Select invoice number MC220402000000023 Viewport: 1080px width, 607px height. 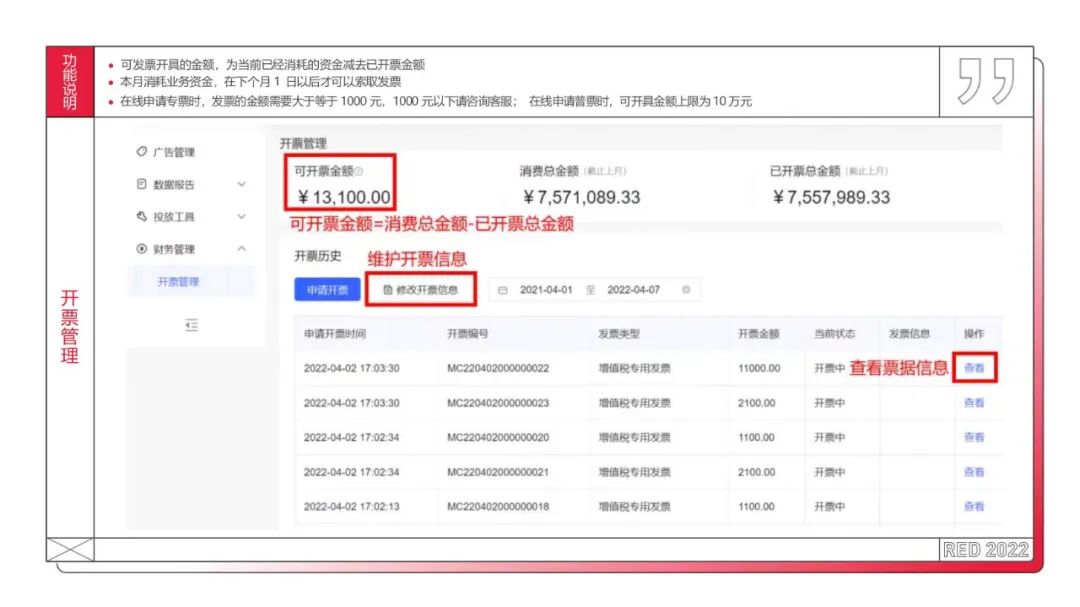click(498, 402)
